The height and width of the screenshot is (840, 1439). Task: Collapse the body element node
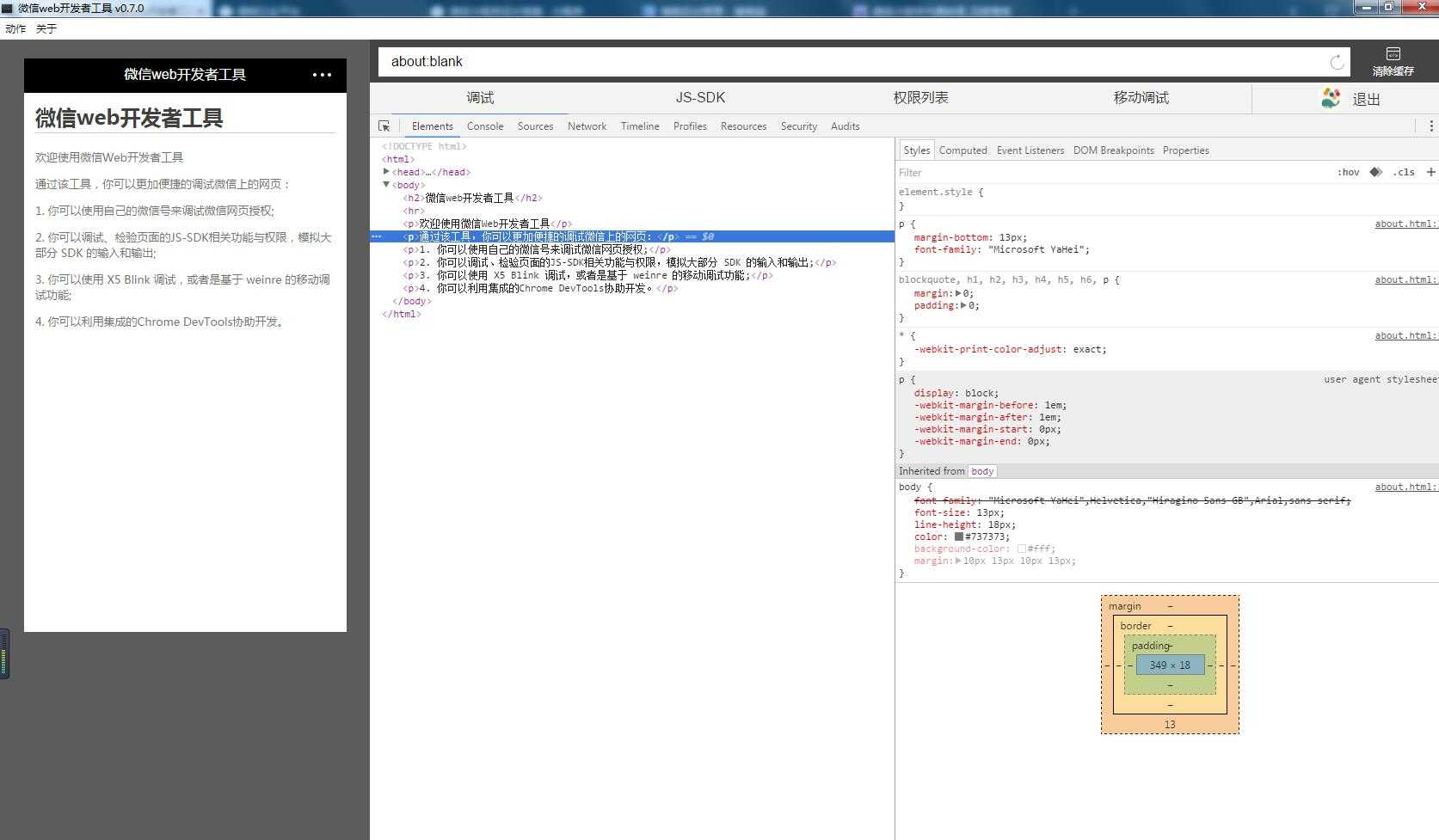pos(386,184)
